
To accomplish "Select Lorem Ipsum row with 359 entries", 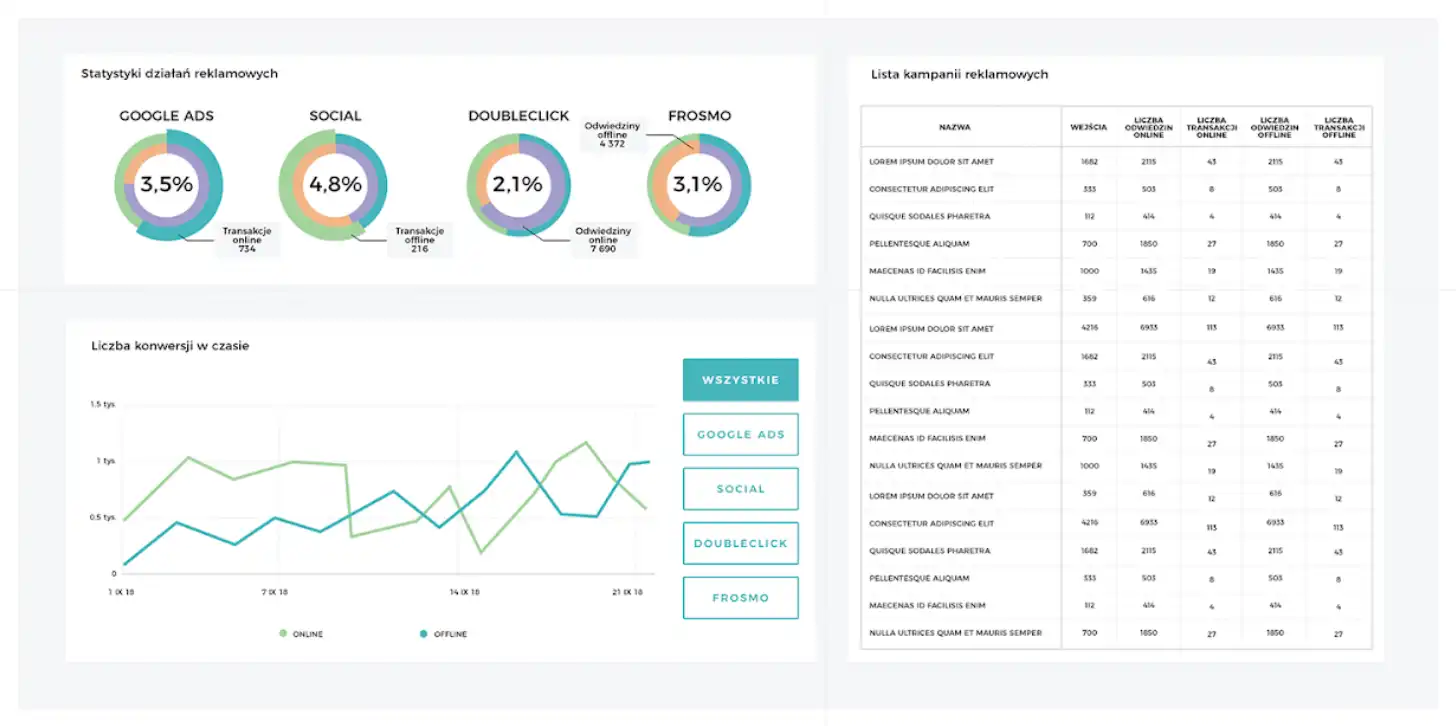I will (x=1117, y=496).
